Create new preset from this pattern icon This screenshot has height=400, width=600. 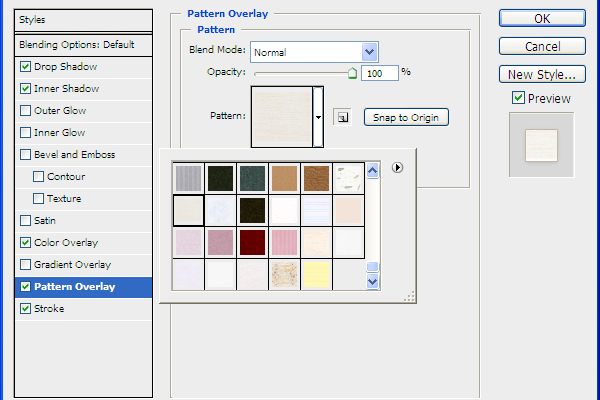(x=342, y=117)
